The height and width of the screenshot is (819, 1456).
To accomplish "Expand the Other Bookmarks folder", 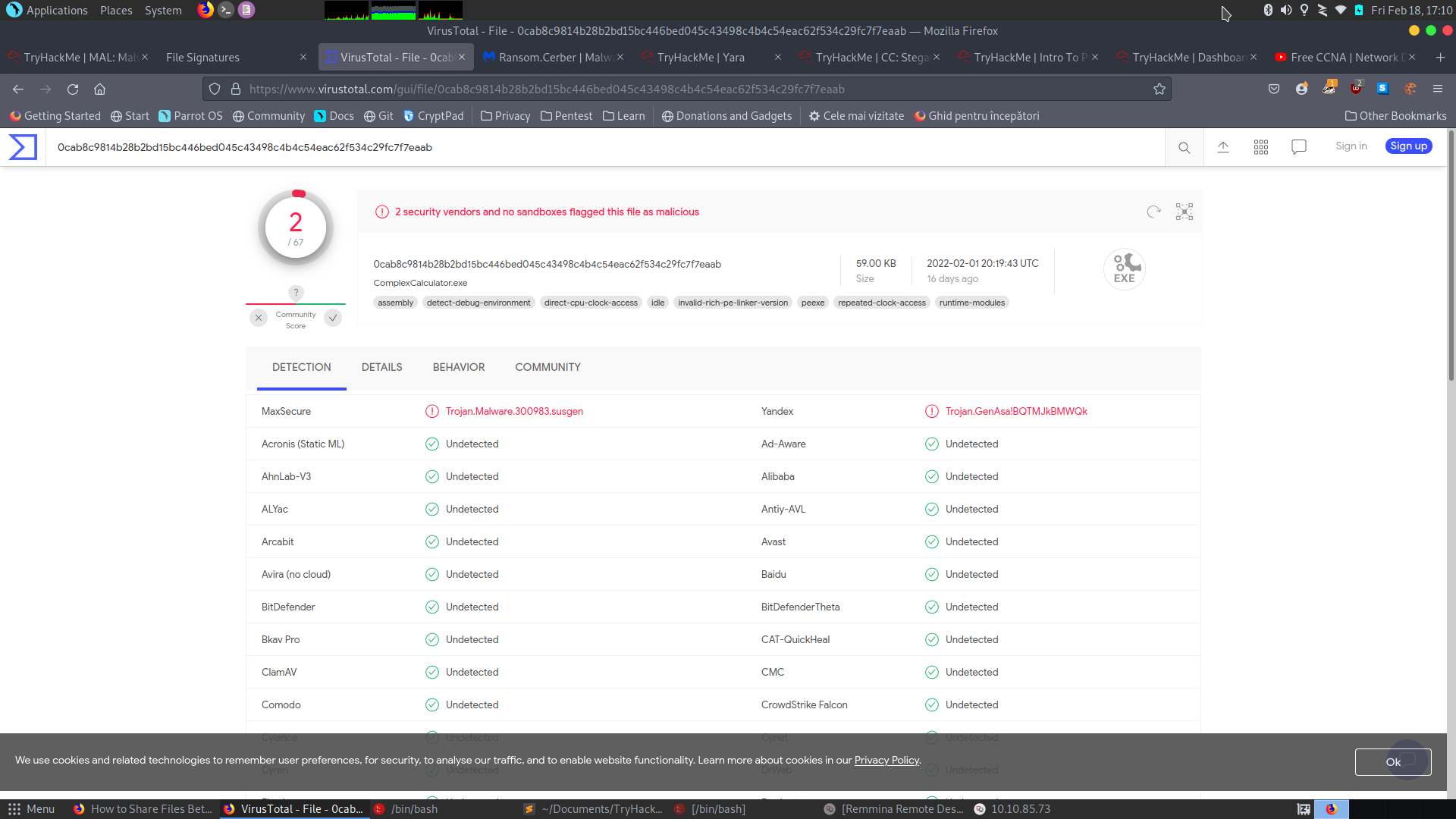I will click(1395, 116).
